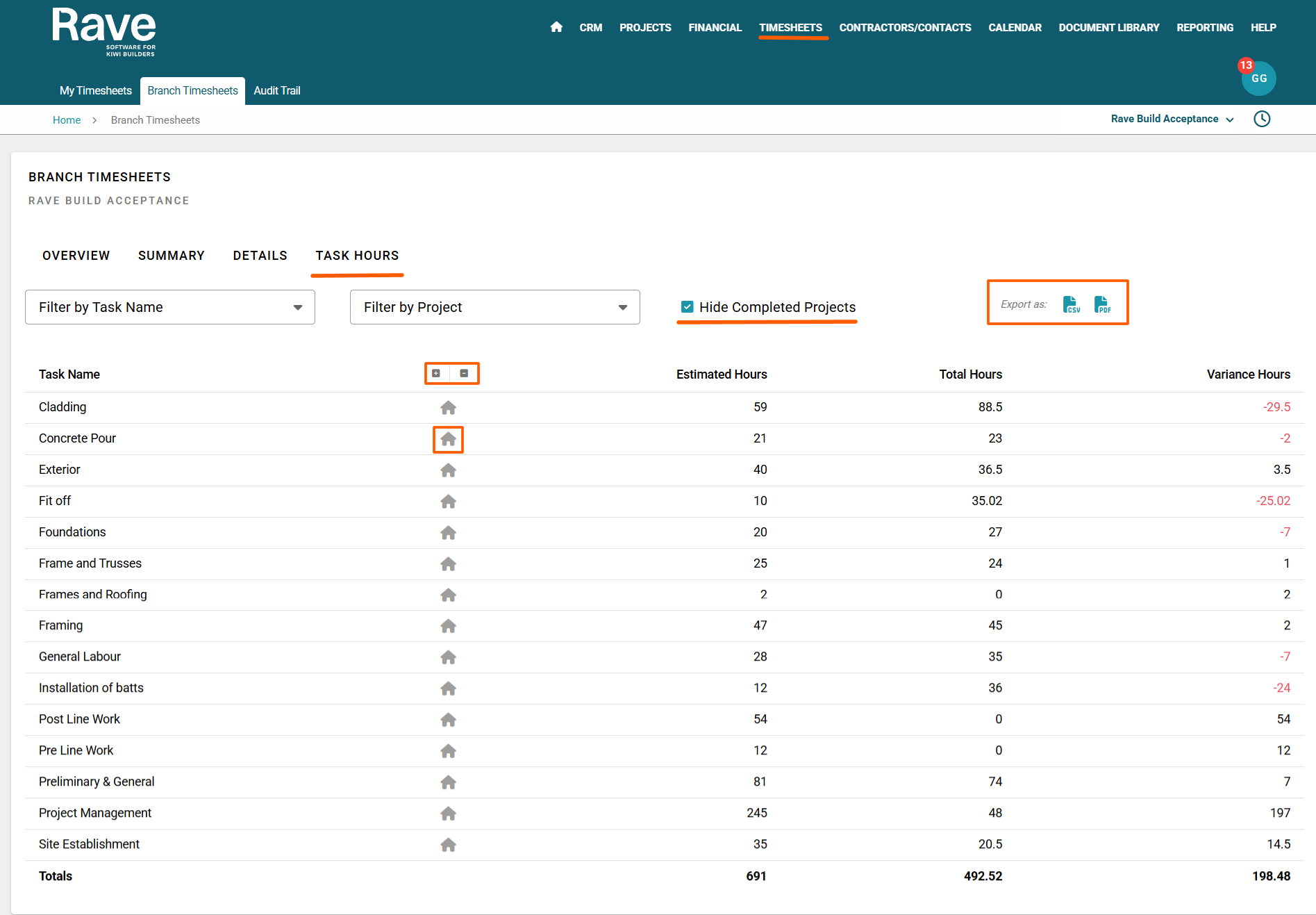Expand Rave Build Acceptance branch selector
Viewport: 1316px width, 915px height.
(x=1172, y=119)
